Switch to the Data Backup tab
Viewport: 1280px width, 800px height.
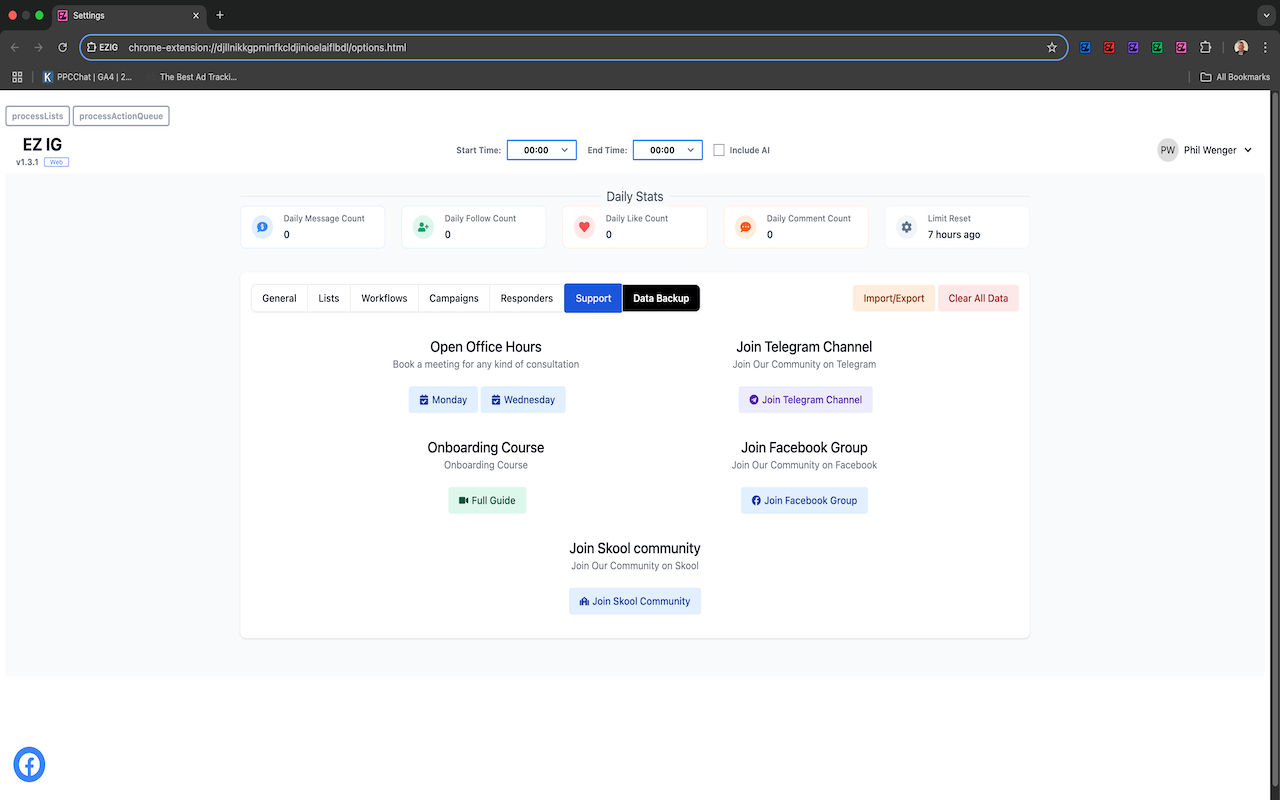click(660, 297)
